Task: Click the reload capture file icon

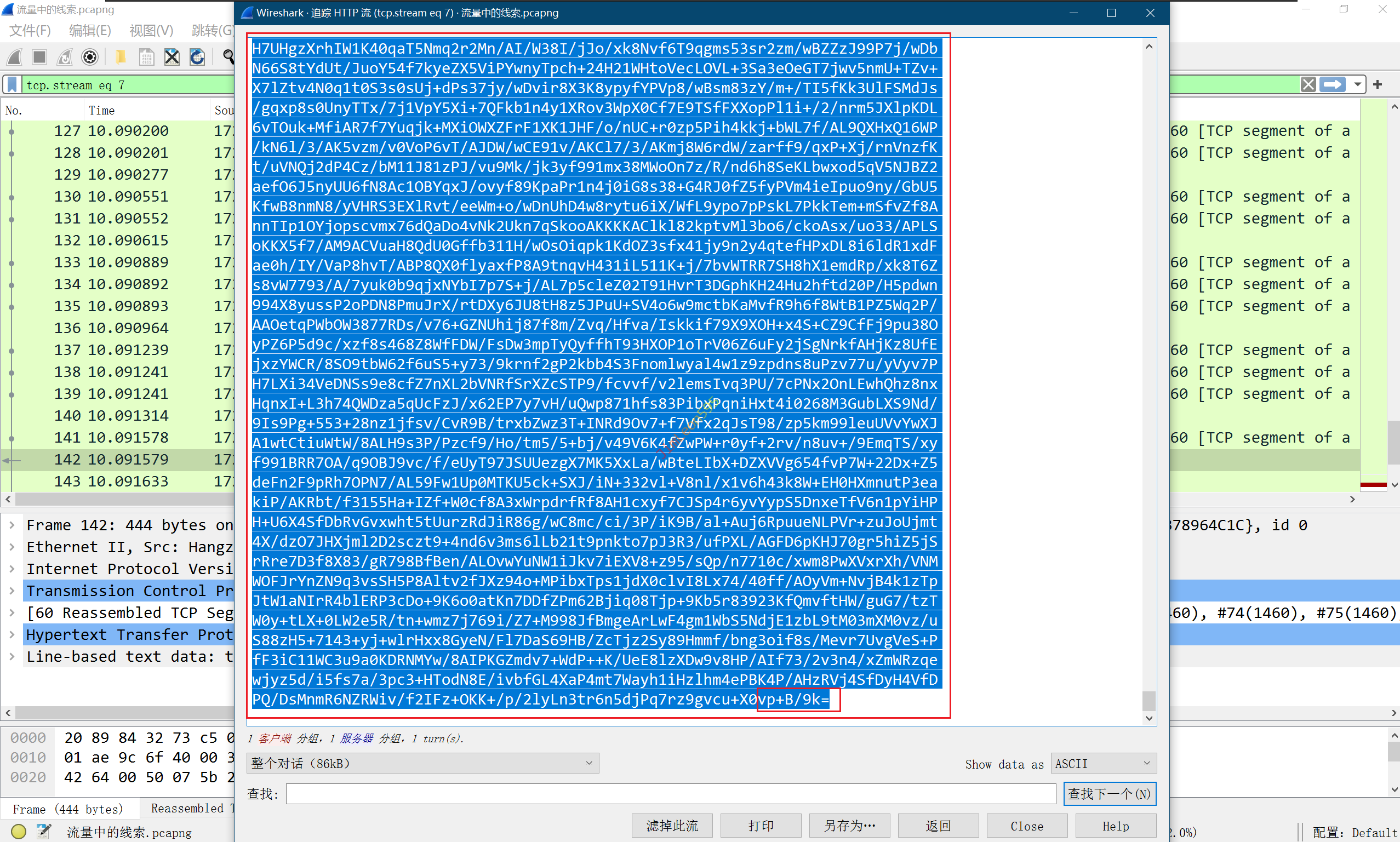Action: pyautogui.click(x=197, y=57)
